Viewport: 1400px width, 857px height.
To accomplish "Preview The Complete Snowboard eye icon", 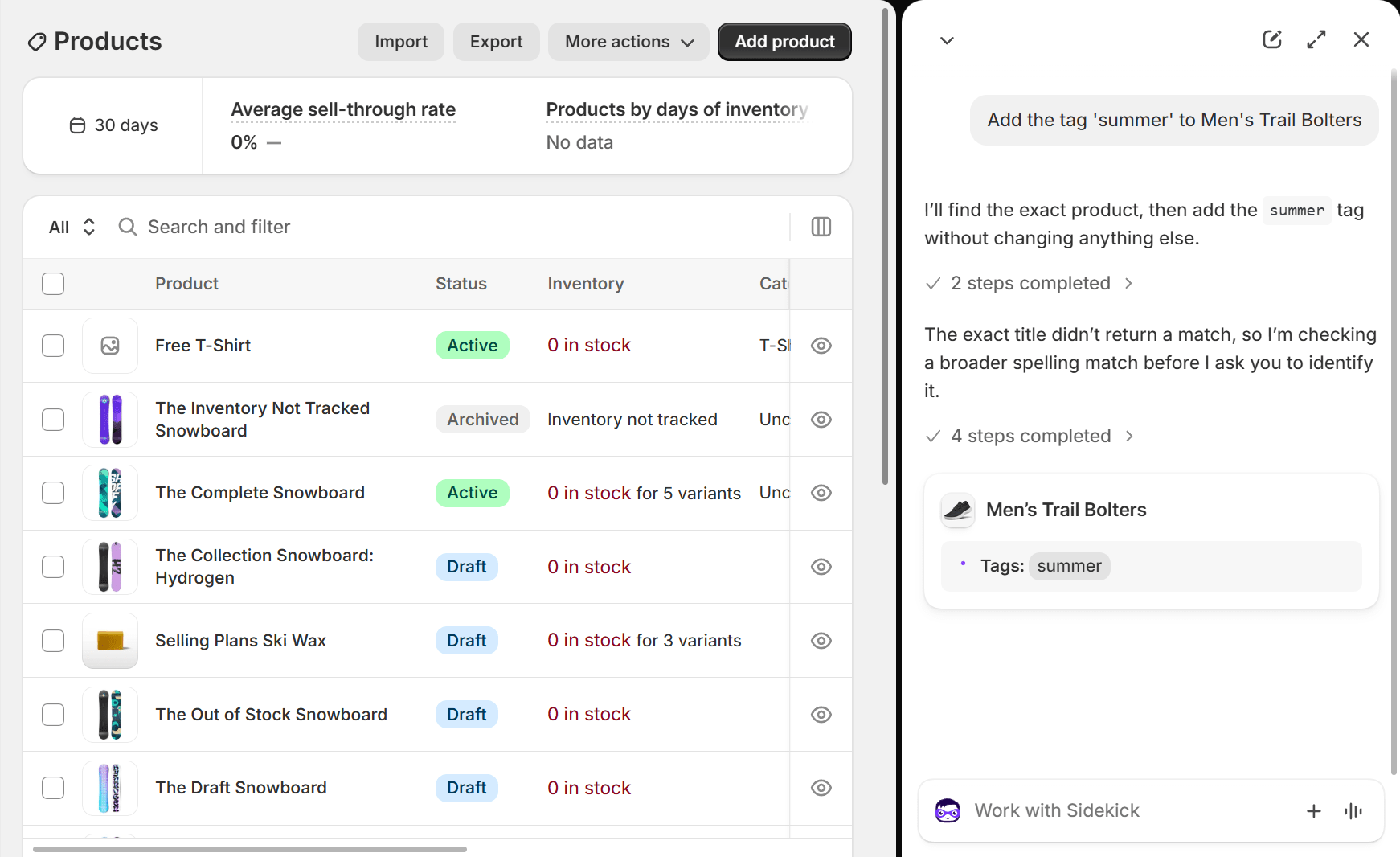I will (x=821, y=493).
